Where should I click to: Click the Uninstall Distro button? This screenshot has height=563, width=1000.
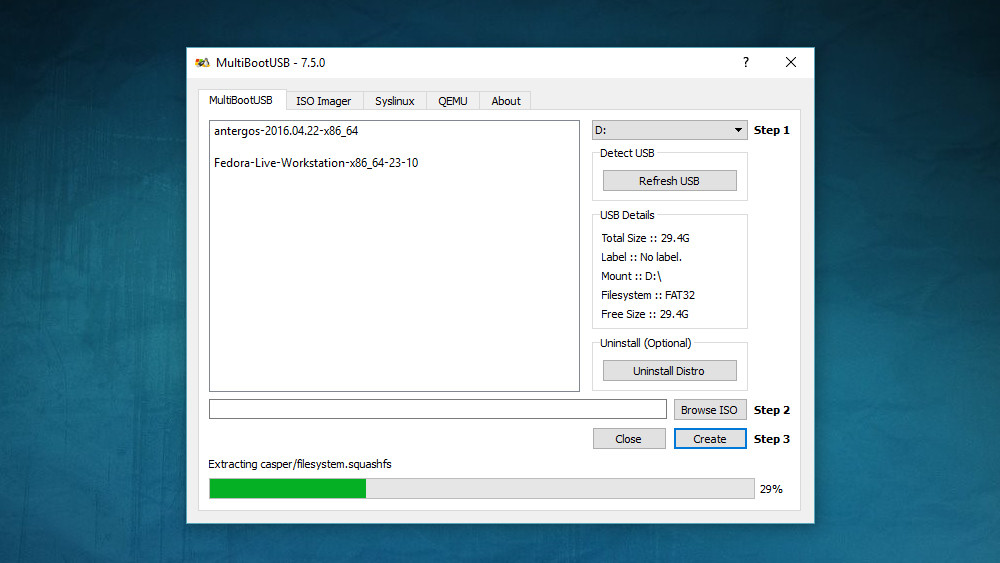point(670,370)
